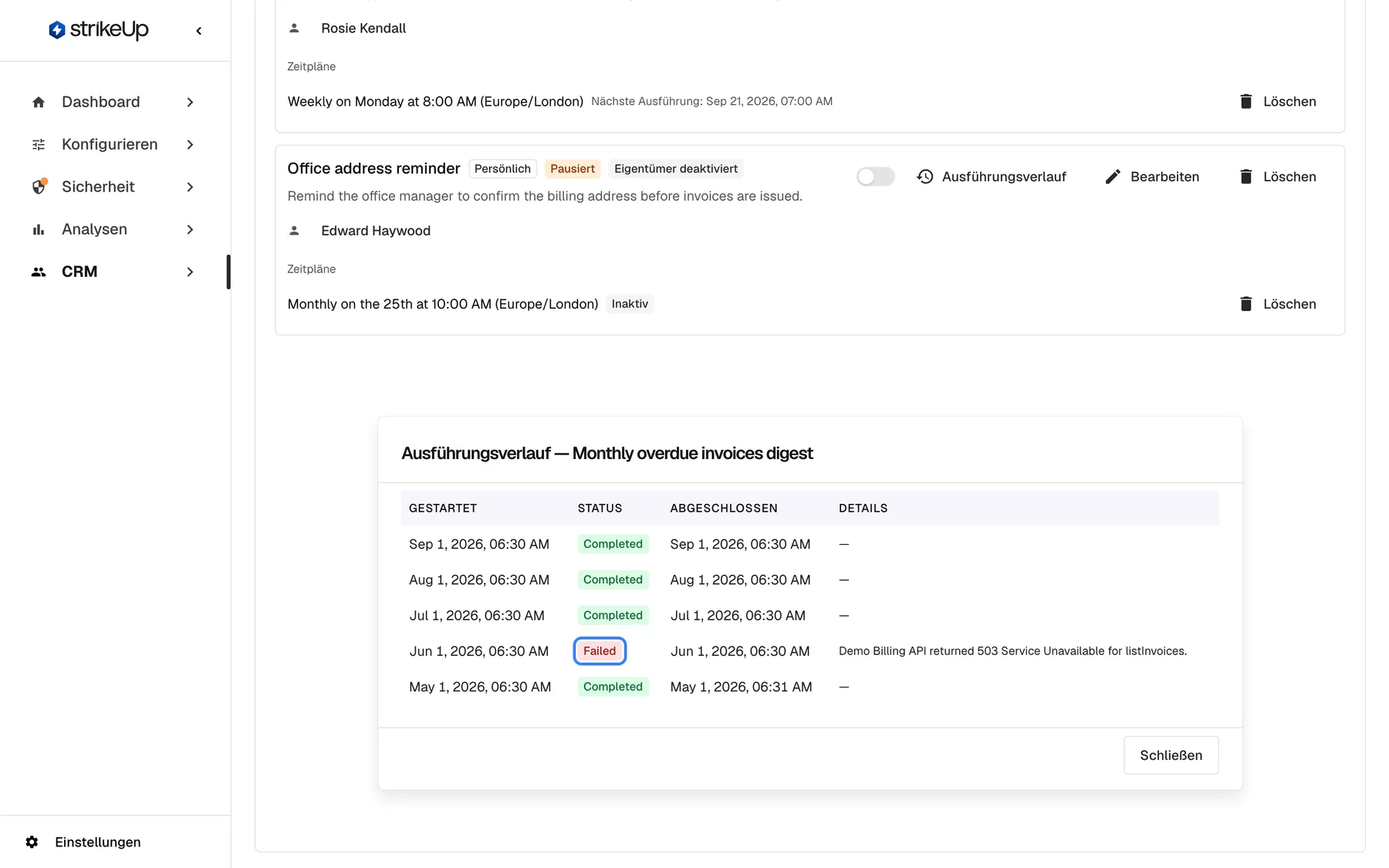The image size is (1389, 868).
Task: Click the strikeUp logo
Action: pos(98,30)
